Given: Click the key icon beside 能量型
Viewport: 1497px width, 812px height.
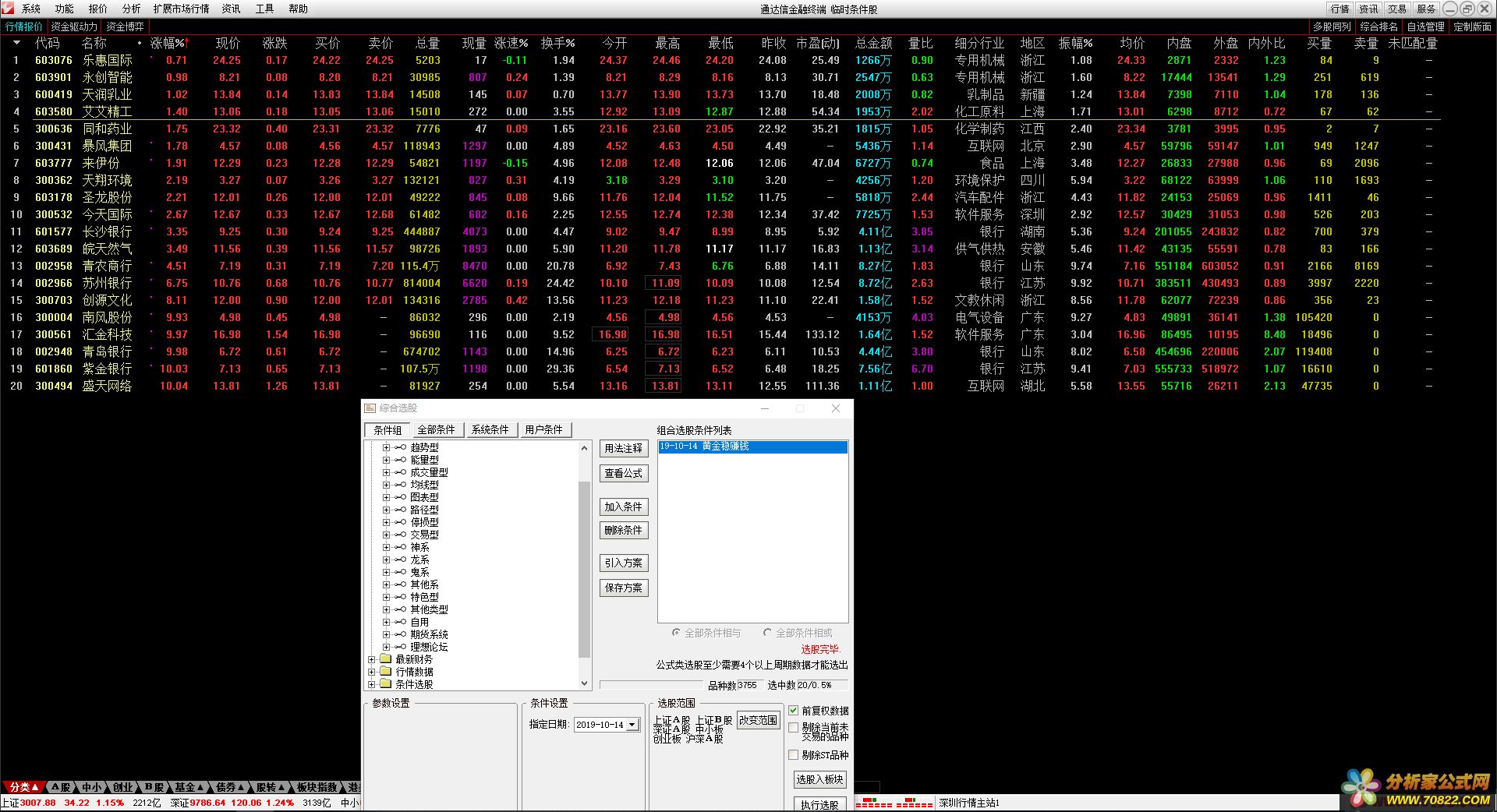Looking at the screenshot, I should pos(400,461).
